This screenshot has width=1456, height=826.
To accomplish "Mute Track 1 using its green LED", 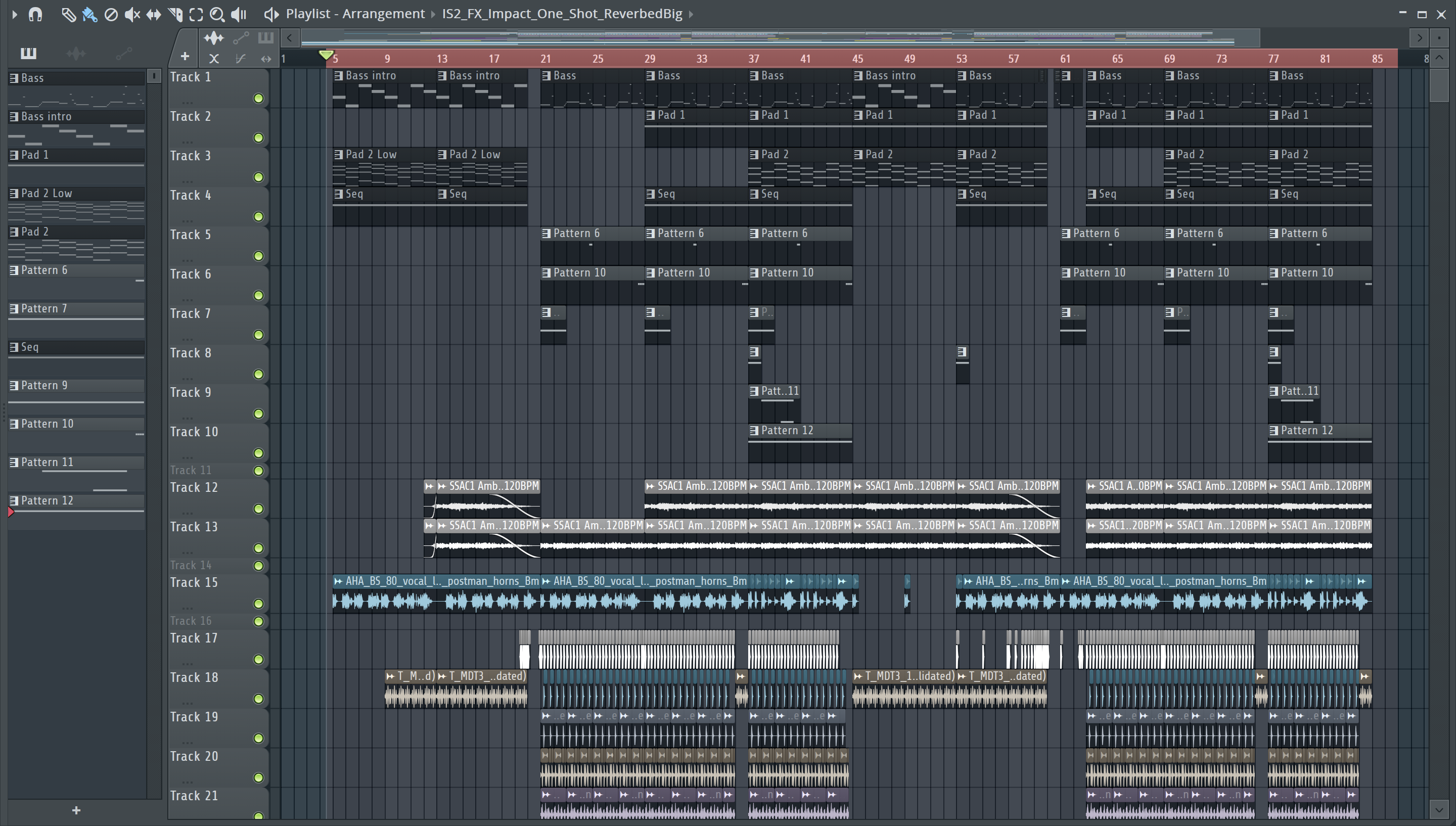I will pos(259,99).
